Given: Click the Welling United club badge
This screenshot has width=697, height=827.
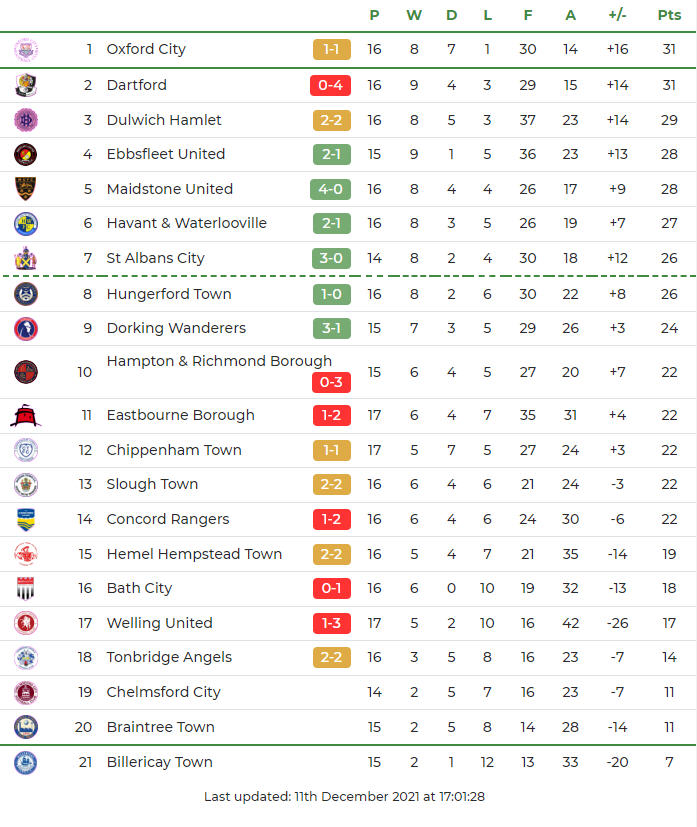Looking at the screenshot, I should pyautogui.click(x=26, y=623).
